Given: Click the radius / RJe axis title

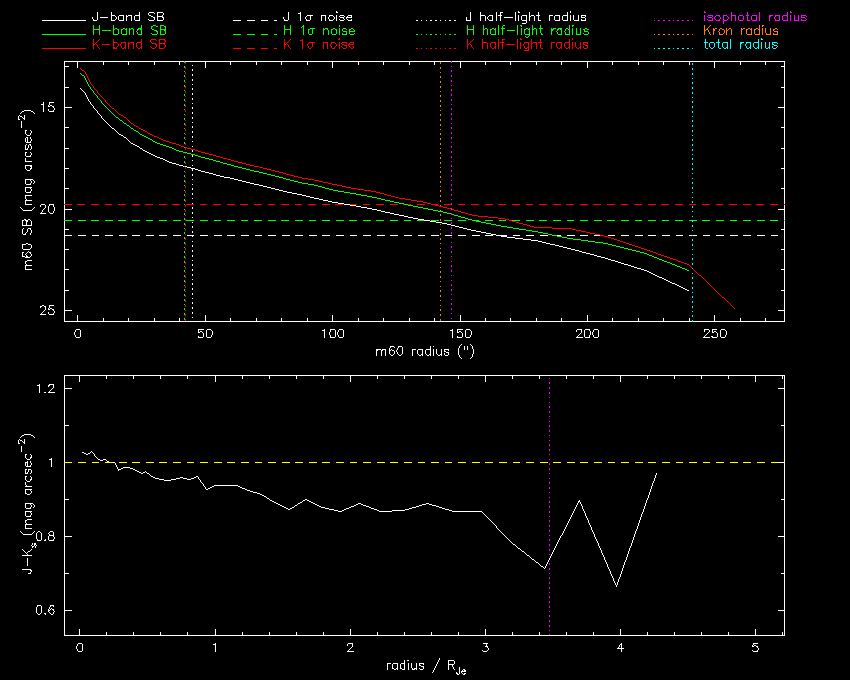Looking at the screenshot, I should tap(424, 665).
